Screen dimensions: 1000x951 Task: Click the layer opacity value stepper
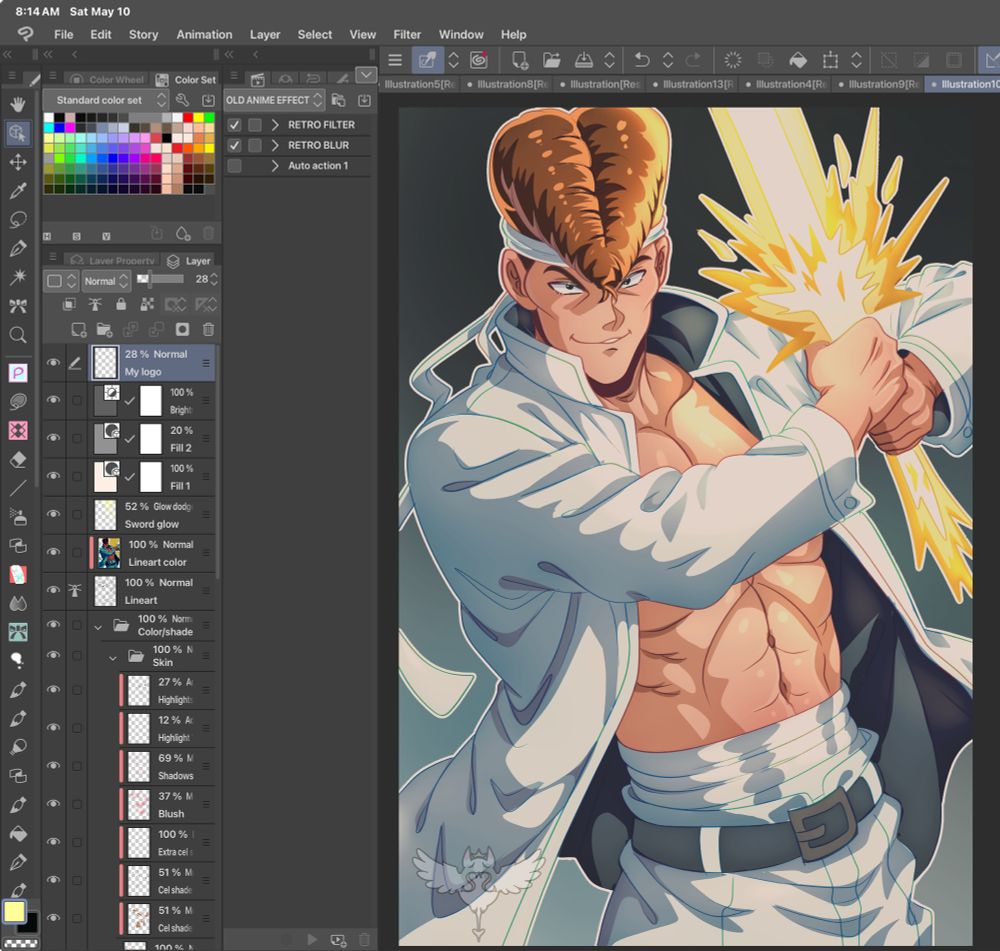coord(214,279)
